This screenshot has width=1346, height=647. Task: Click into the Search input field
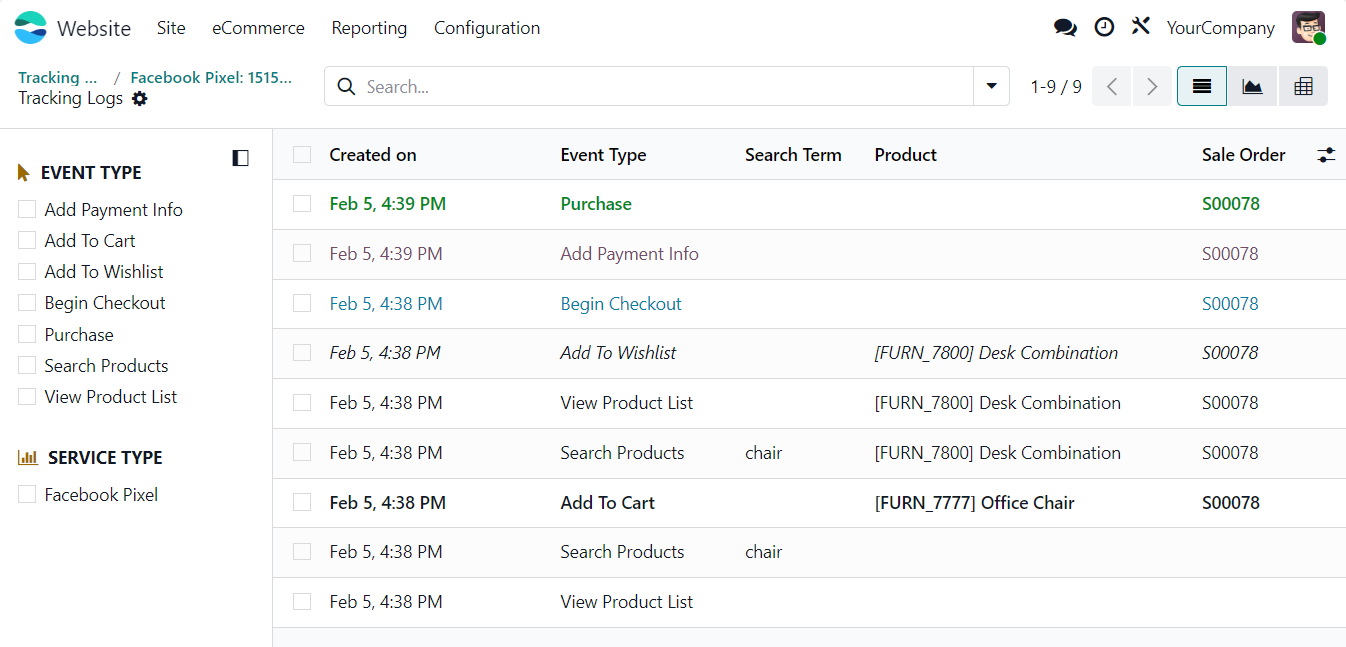(x=660, y=87)
